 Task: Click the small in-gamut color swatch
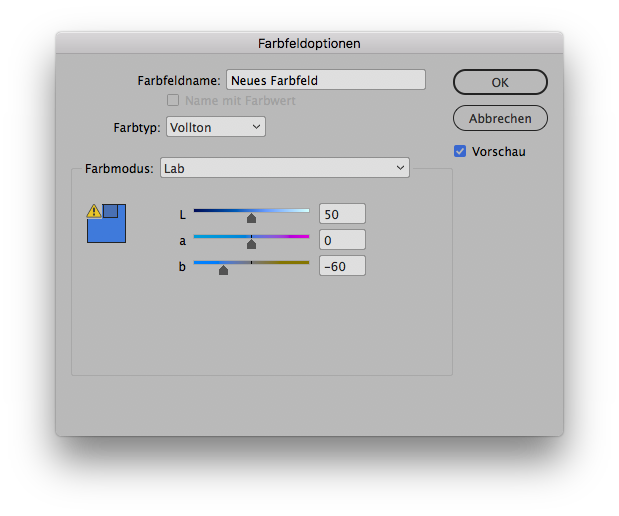point(110,211)
